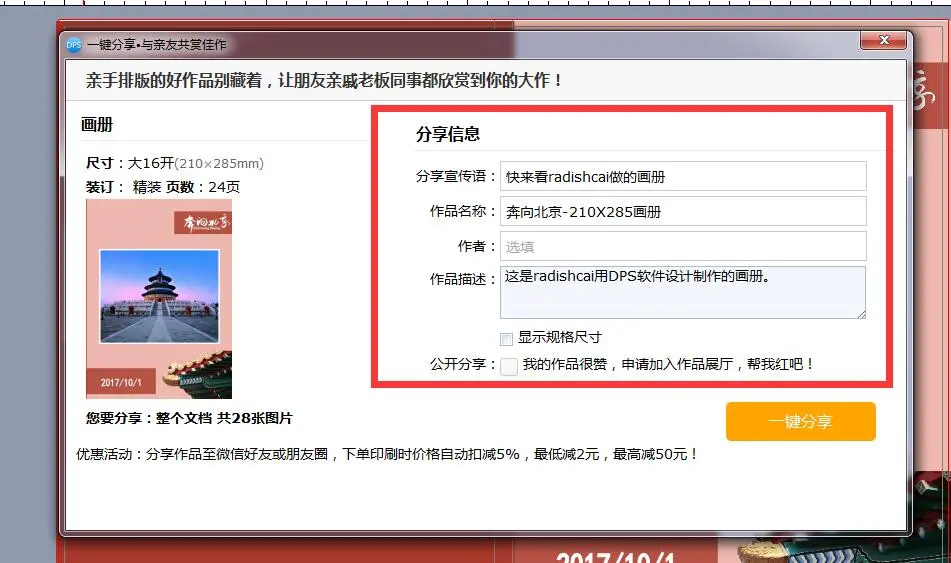
Task: Click the 尺寸：大16开 size text
Action: [x=175, y=163]
